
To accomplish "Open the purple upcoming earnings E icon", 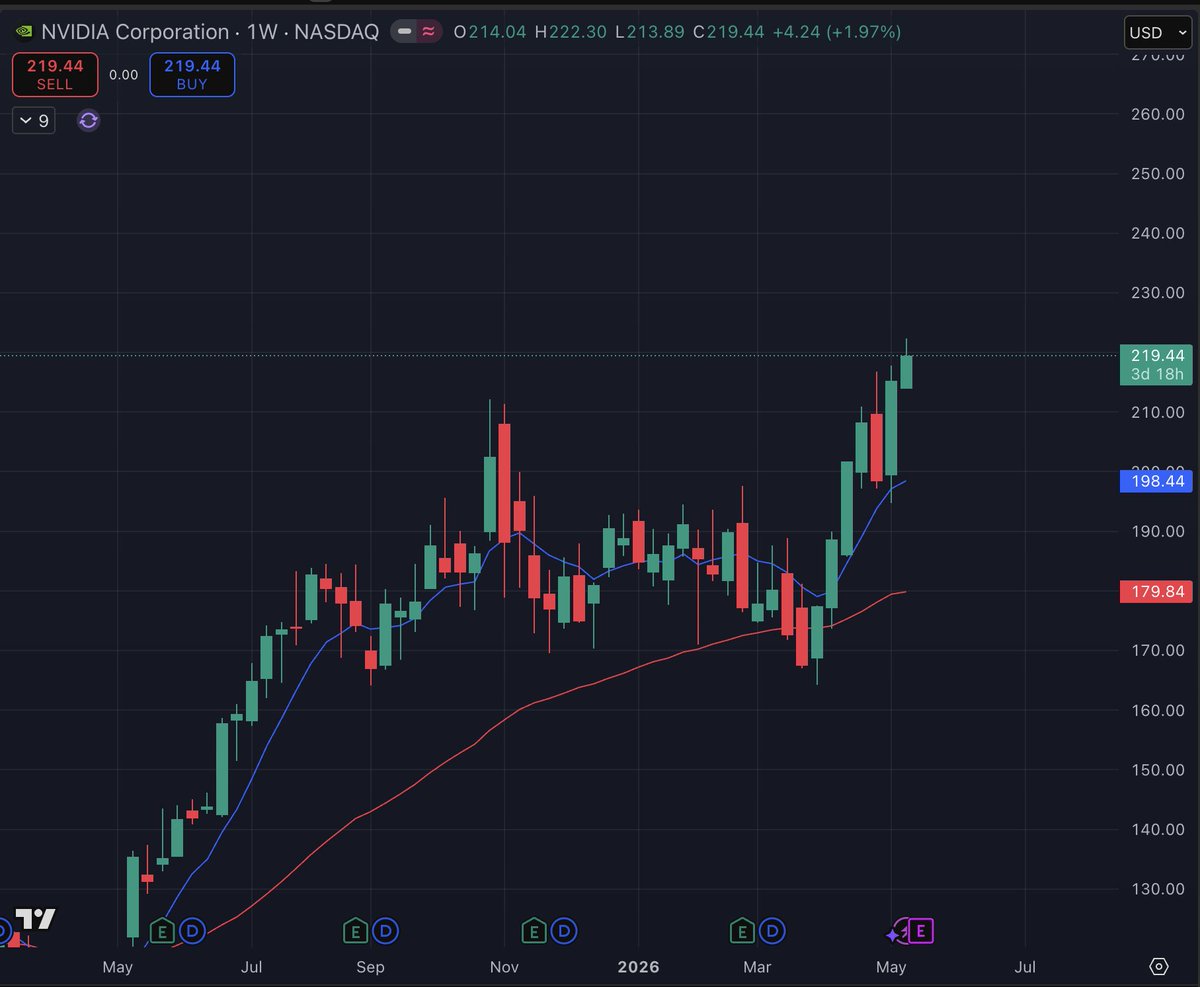I will tap(922, 932).
